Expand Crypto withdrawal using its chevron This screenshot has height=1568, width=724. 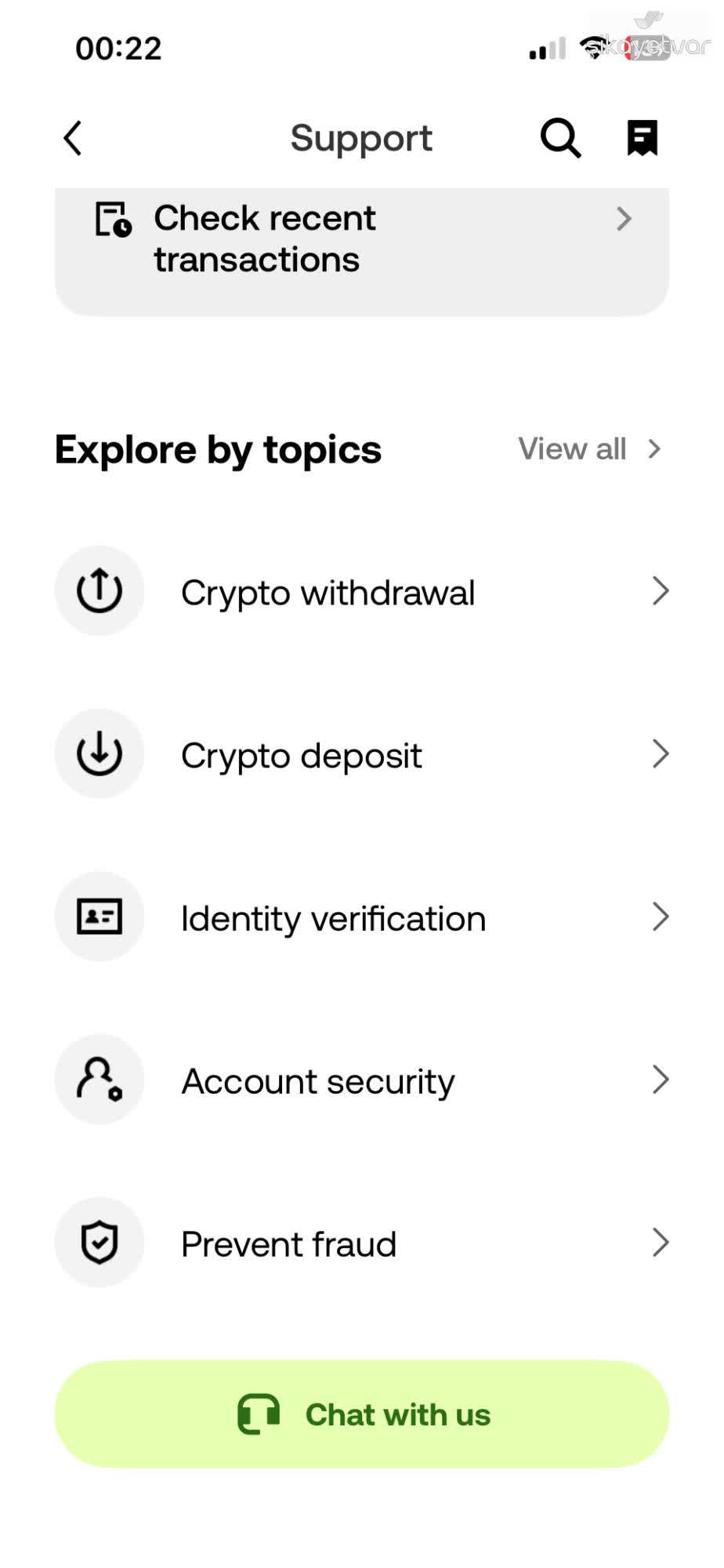661,590
